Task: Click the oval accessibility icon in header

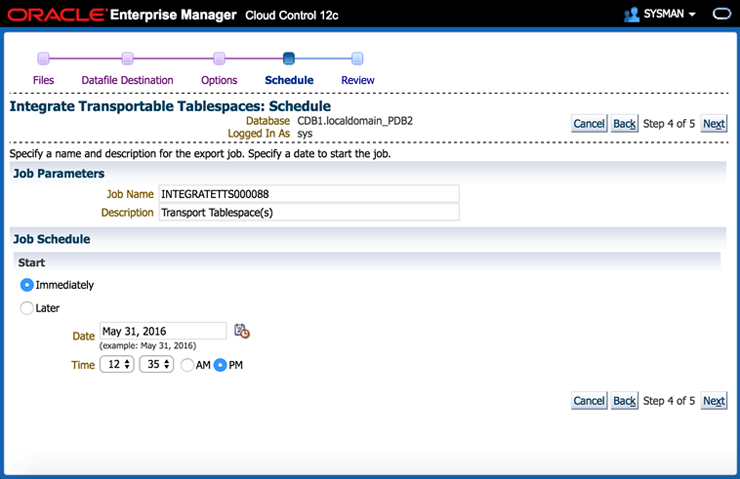Action: coord(721,14)
